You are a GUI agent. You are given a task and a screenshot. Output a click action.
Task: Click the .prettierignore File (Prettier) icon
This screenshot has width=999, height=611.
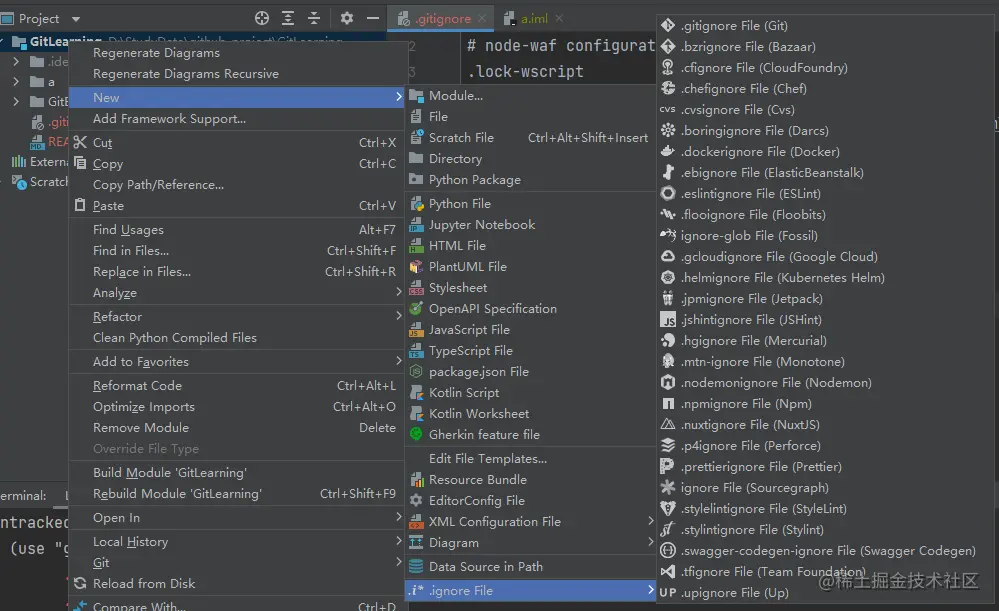click(668, 467)
